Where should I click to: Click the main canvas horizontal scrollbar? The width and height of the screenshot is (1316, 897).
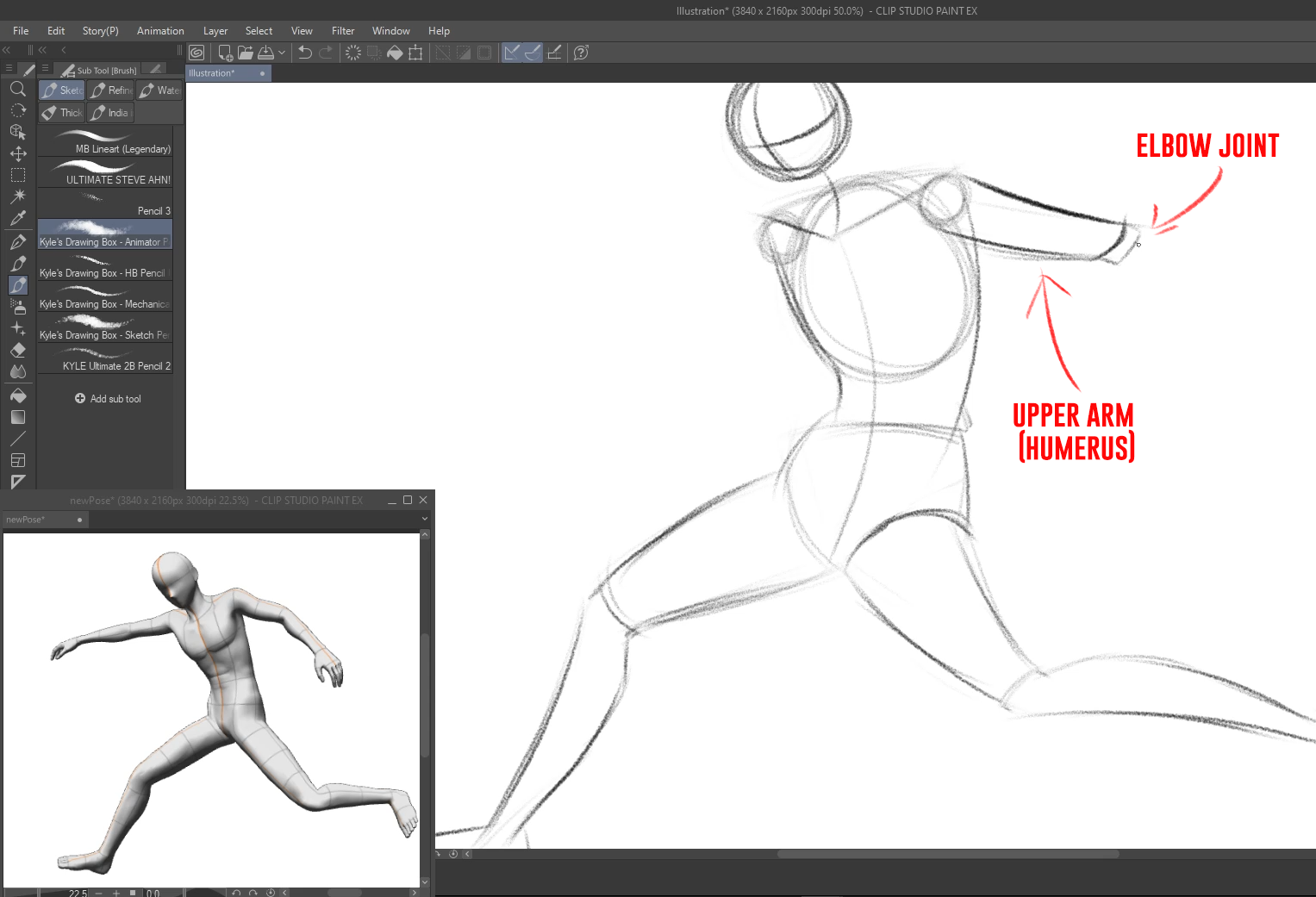point(948,854)
